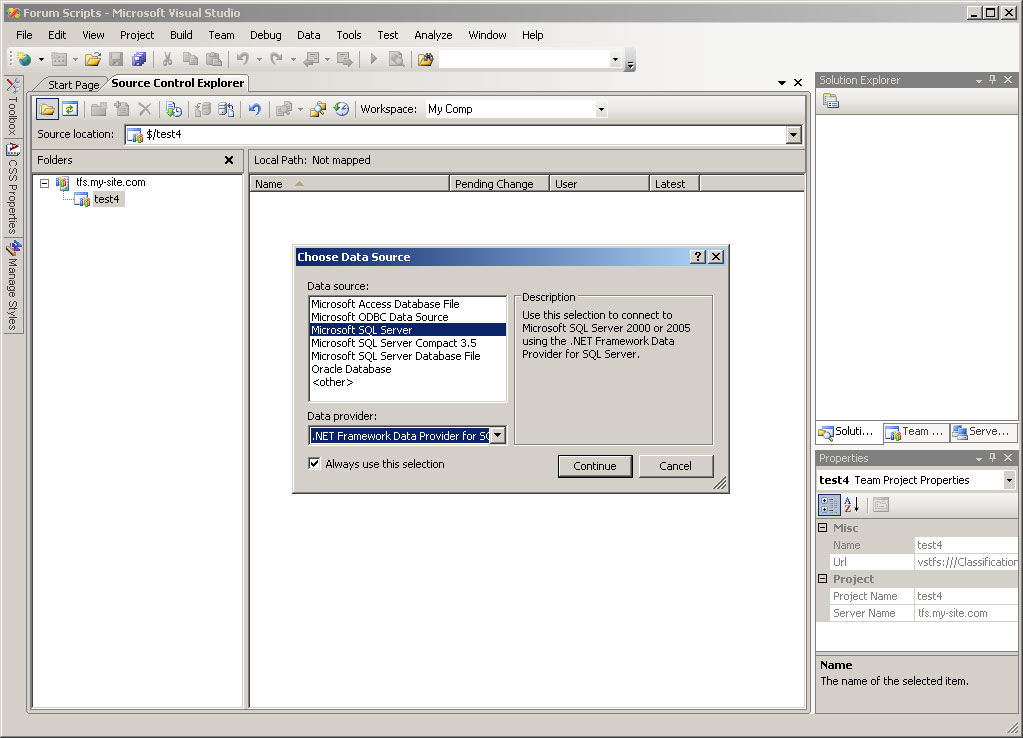Open the Source location dropdown arrow

point(793,135)
